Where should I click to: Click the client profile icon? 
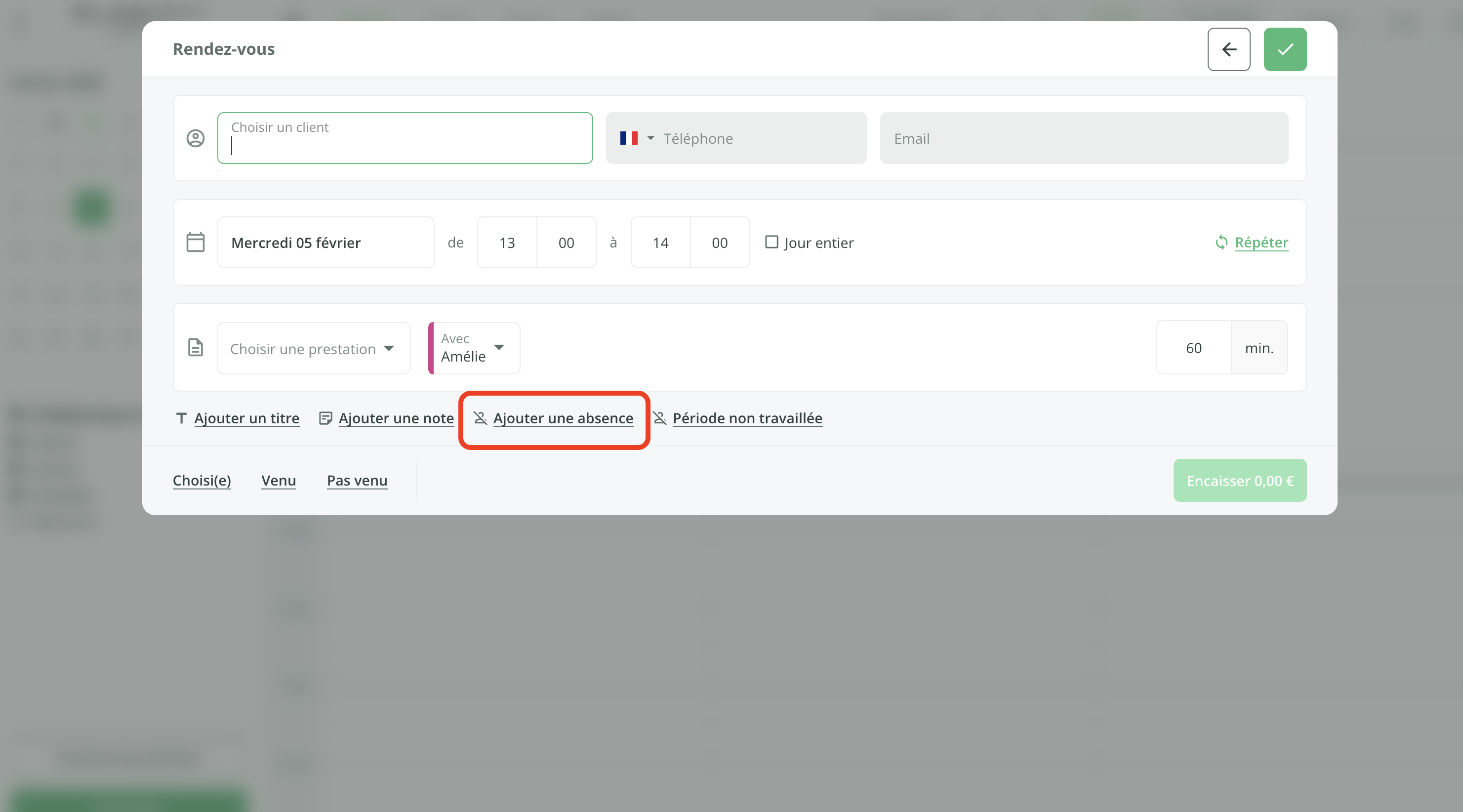[x=196, y=139]
